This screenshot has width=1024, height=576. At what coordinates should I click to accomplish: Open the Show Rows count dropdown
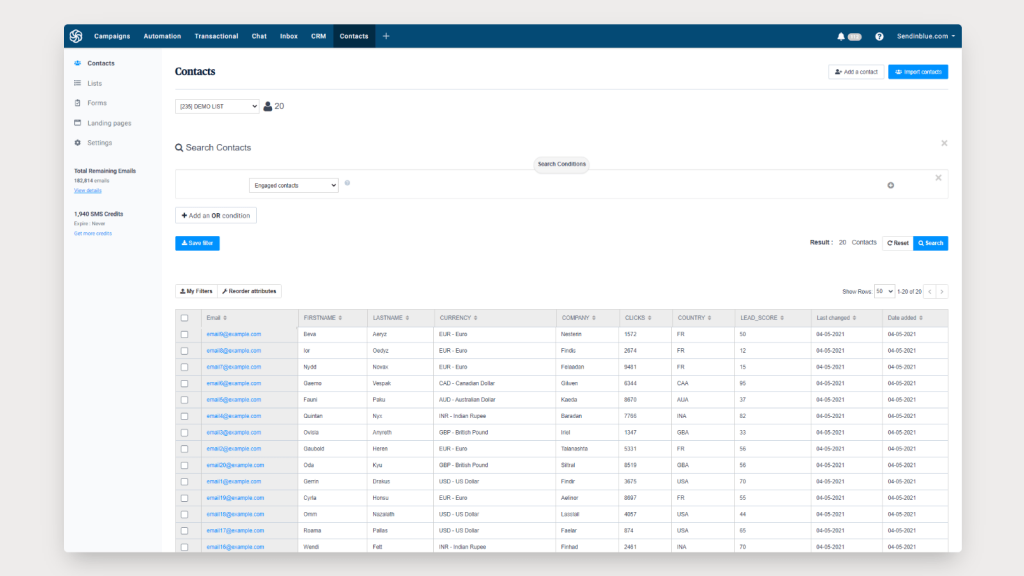(x=884, y=292)
